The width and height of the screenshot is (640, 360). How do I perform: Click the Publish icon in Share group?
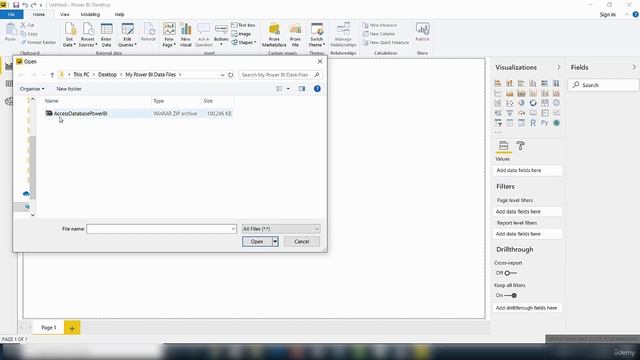tap(422, 32)
